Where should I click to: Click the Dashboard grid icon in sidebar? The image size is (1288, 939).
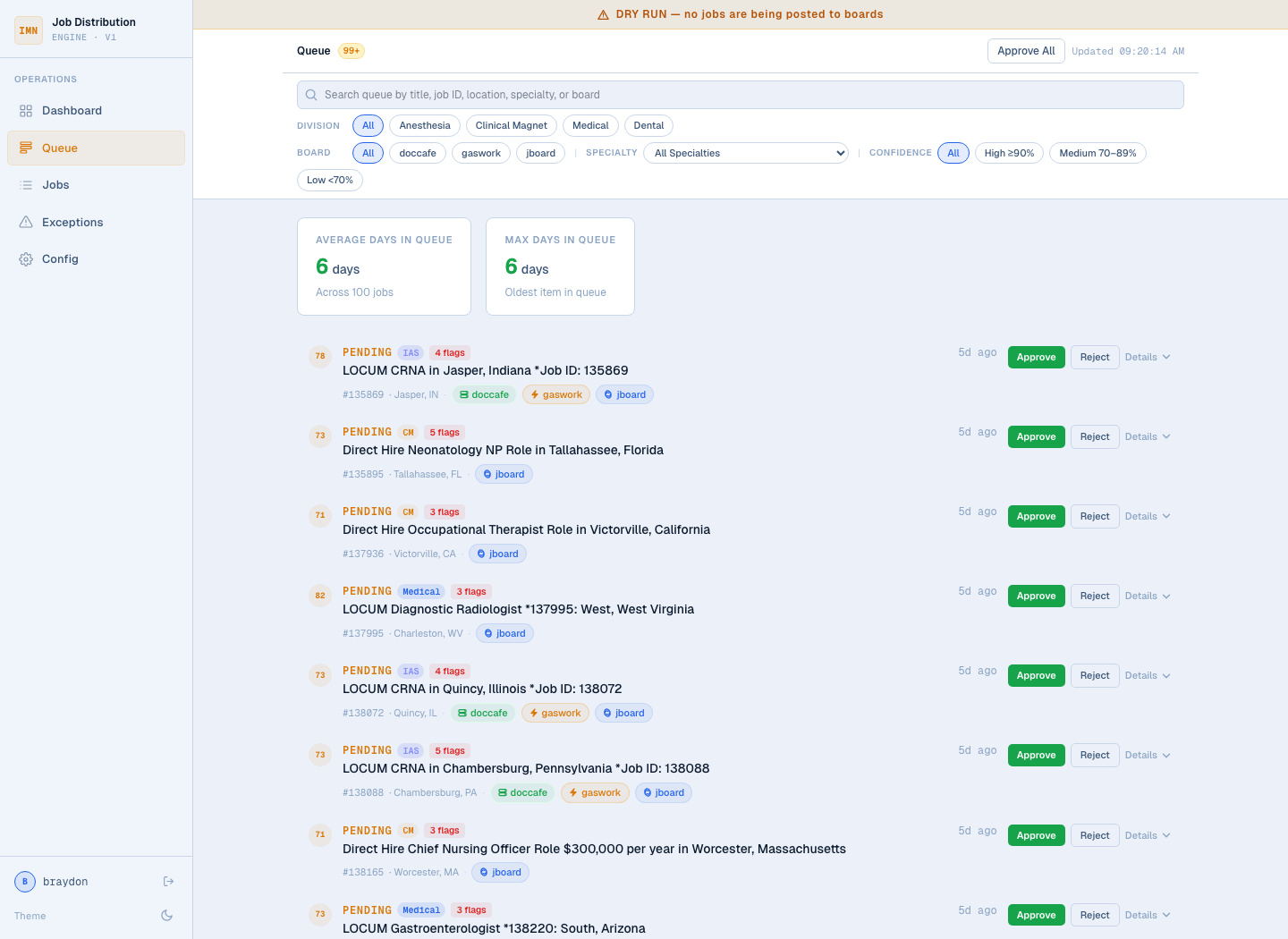[x=26, y=111]
